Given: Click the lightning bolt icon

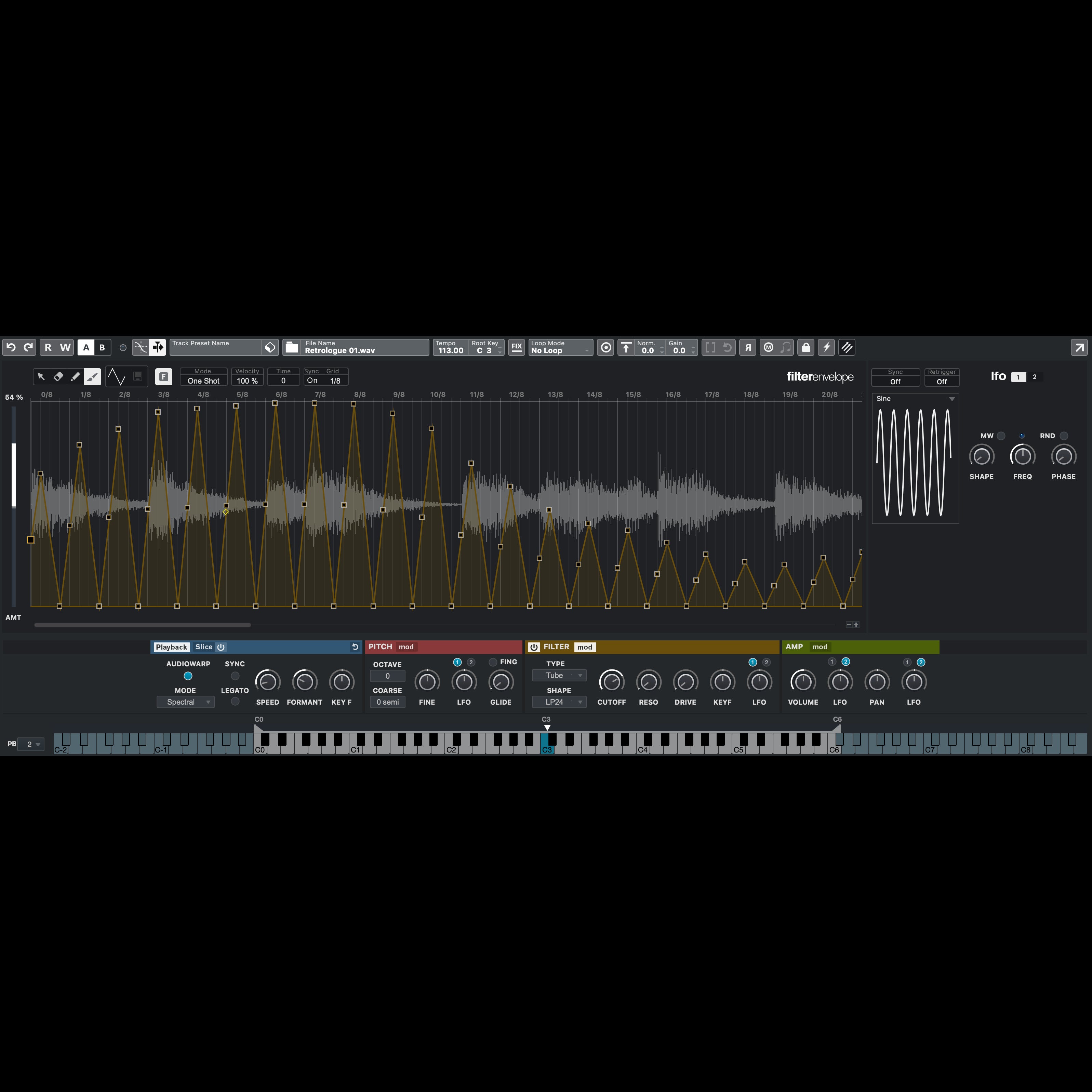Looking at the screenshot, I should coord(826,347).
